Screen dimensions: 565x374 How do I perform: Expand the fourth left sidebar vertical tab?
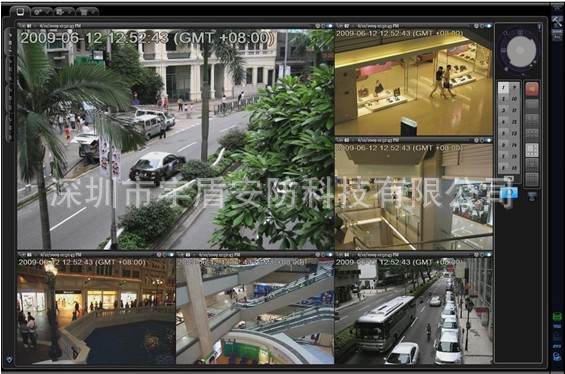pos(9,128)
